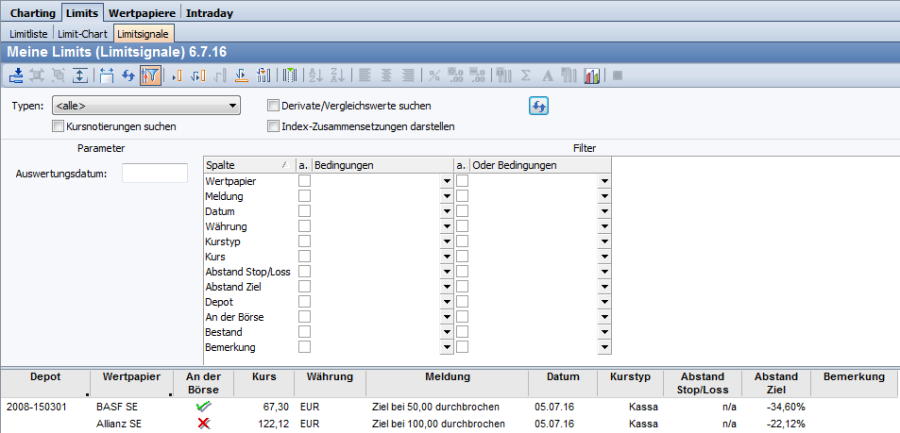Tick 'Index-Zusammensetzungen darstellen' checkbox

click(x=273, y=127)
